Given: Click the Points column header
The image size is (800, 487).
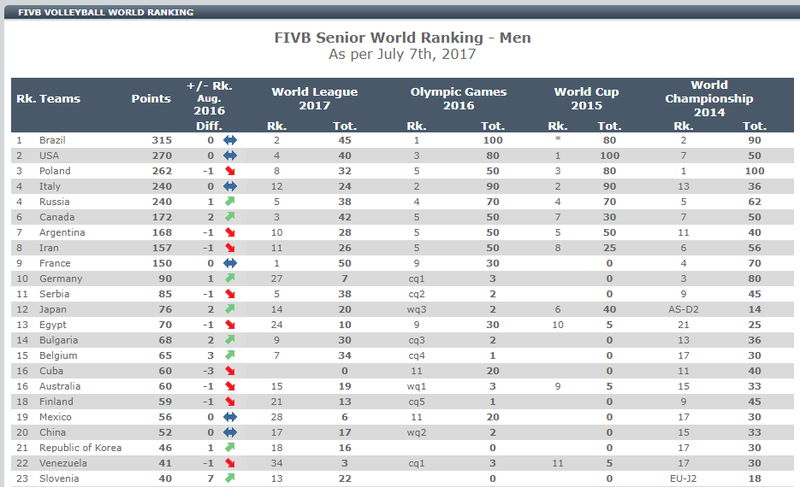Looking at the screenshot, I should (151, 98).
